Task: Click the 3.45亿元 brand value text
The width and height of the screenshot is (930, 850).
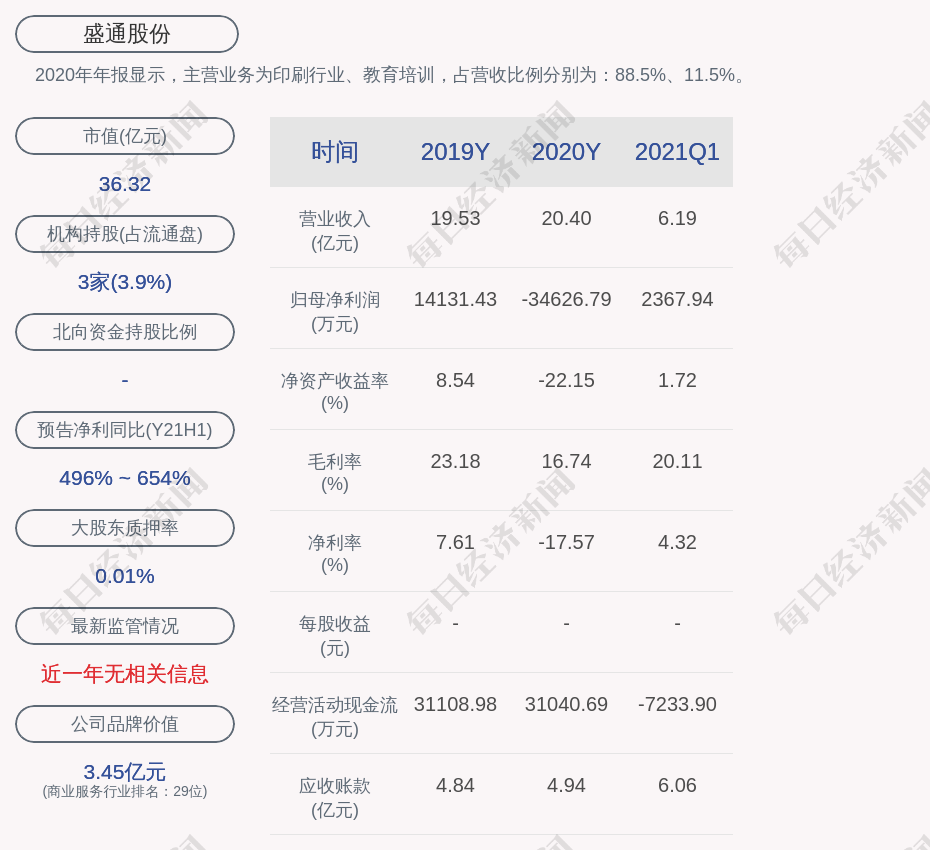Action: pyautogui.click(x=125, y=772)
